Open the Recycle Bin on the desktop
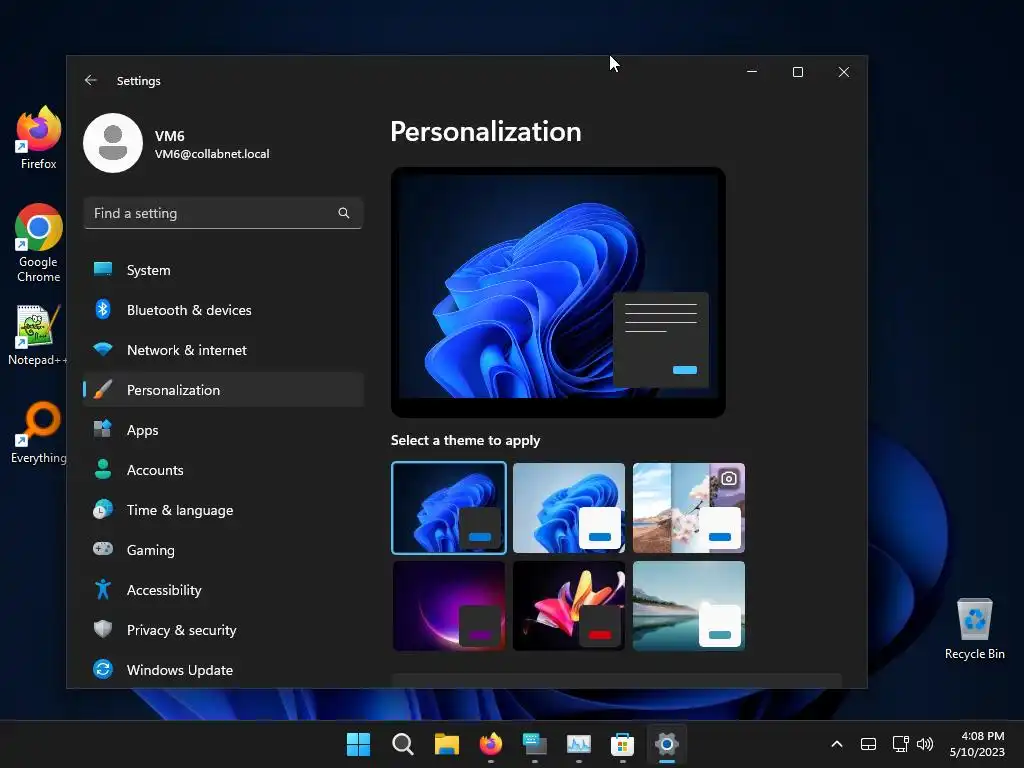The width and height of the screenshot is (1024, 768). [974, 629]
